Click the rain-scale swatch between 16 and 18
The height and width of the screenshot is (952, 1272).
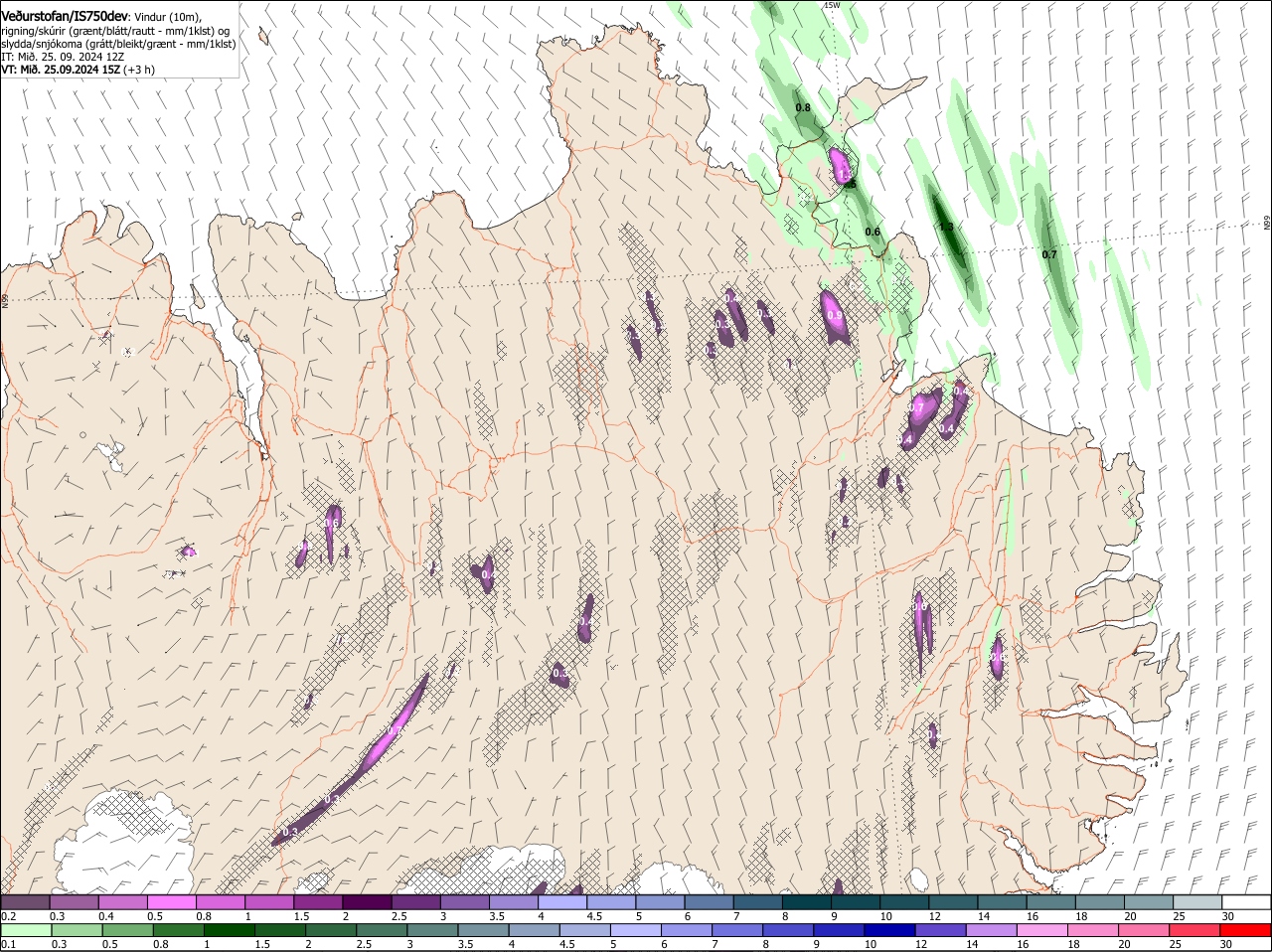click(1040, 930)
